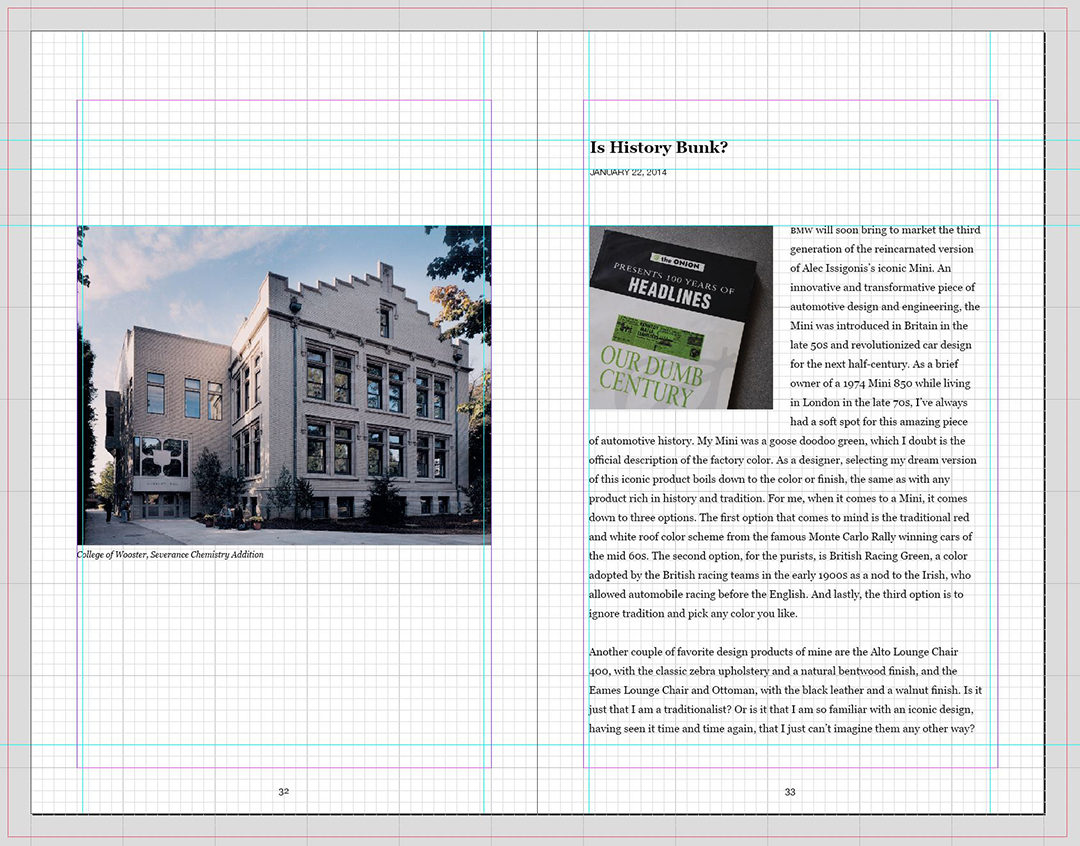Viewport: 1080px width, 846px height.
Task: Click the "Is History Bunk?" headline
Action: point(658,148)
